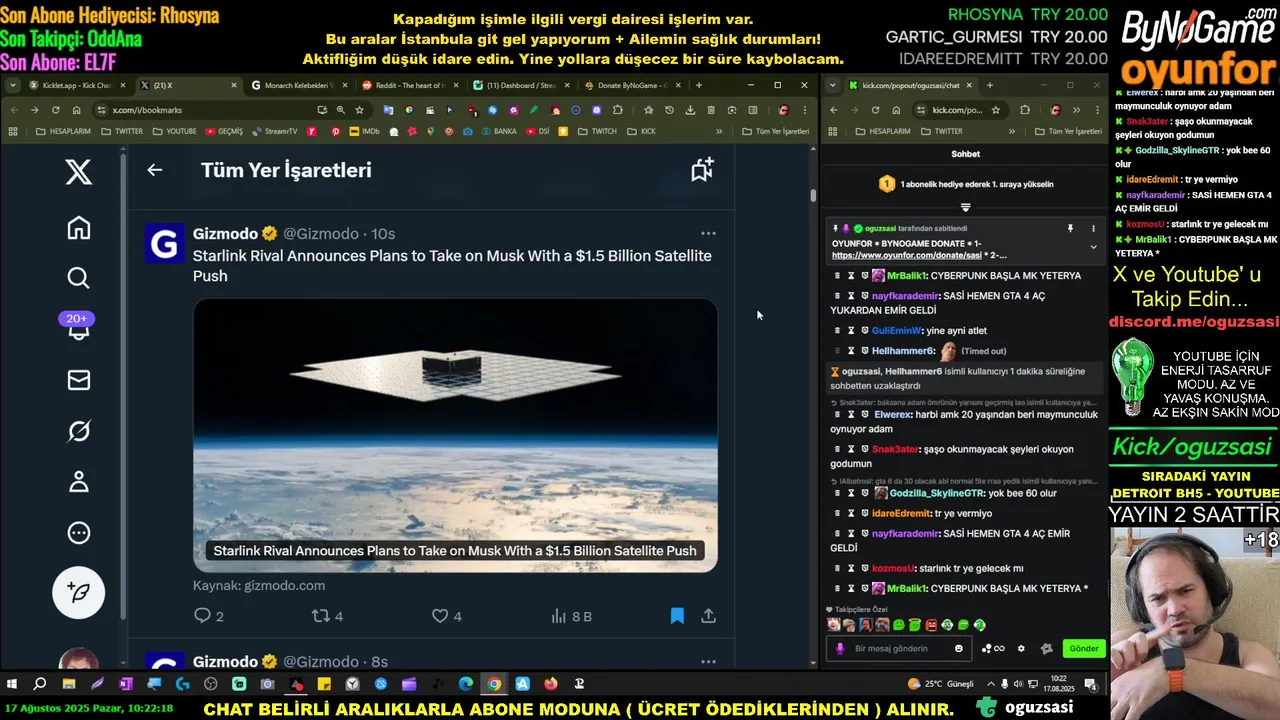Open KICK bookmark folder
Image resolution: width=1280 pixels, height=720 pixels.
(x=641, y=131)
